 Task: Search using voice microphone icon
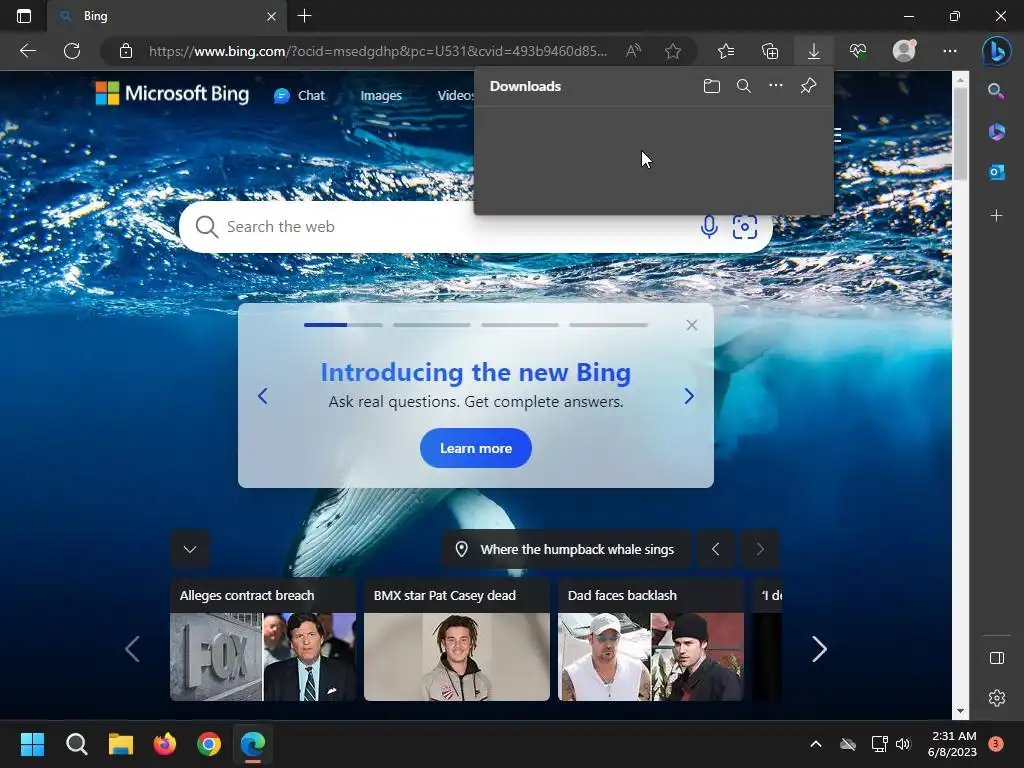709,227
